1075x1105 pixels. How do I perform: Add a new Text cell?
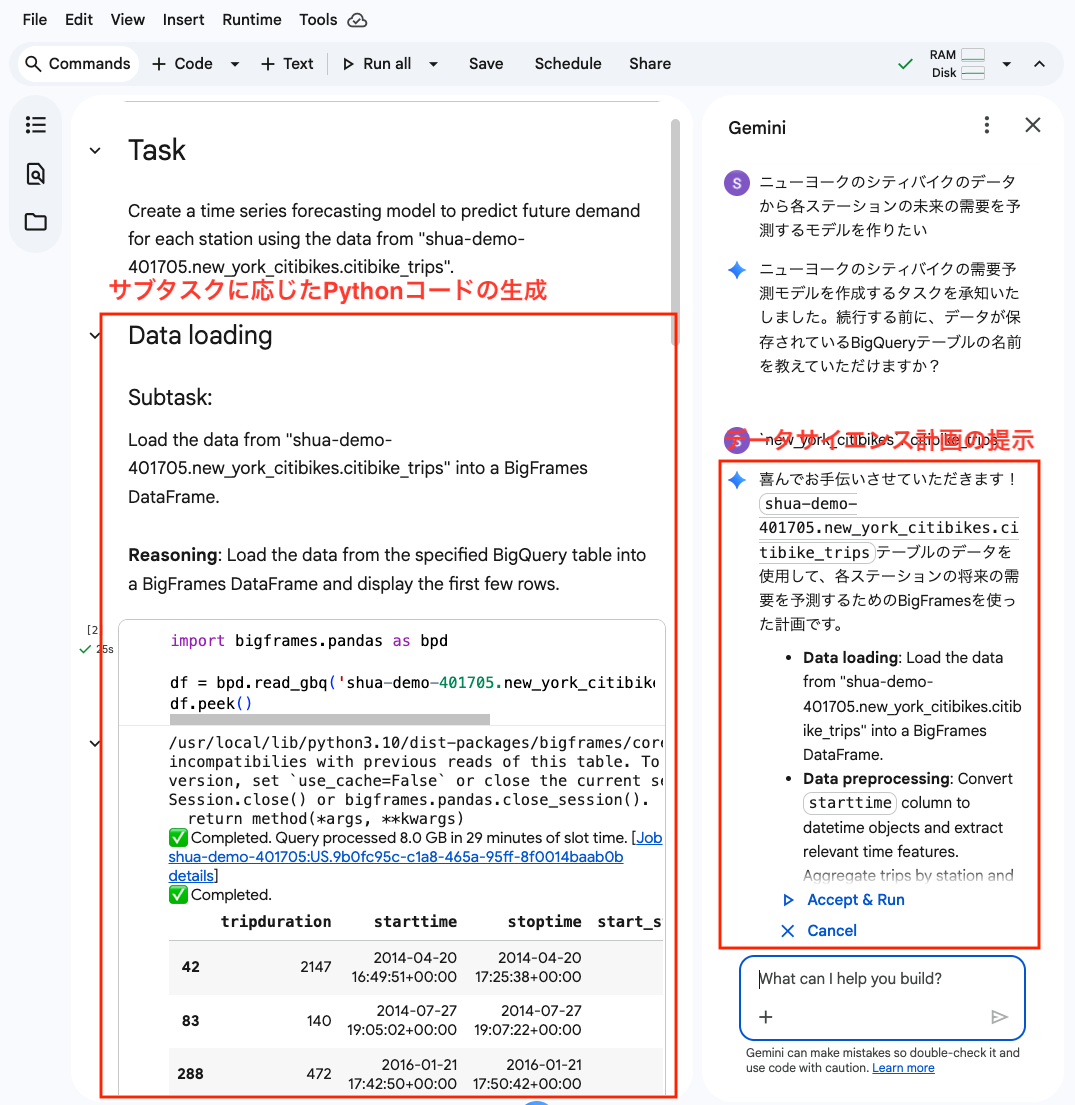click(287, 64)
